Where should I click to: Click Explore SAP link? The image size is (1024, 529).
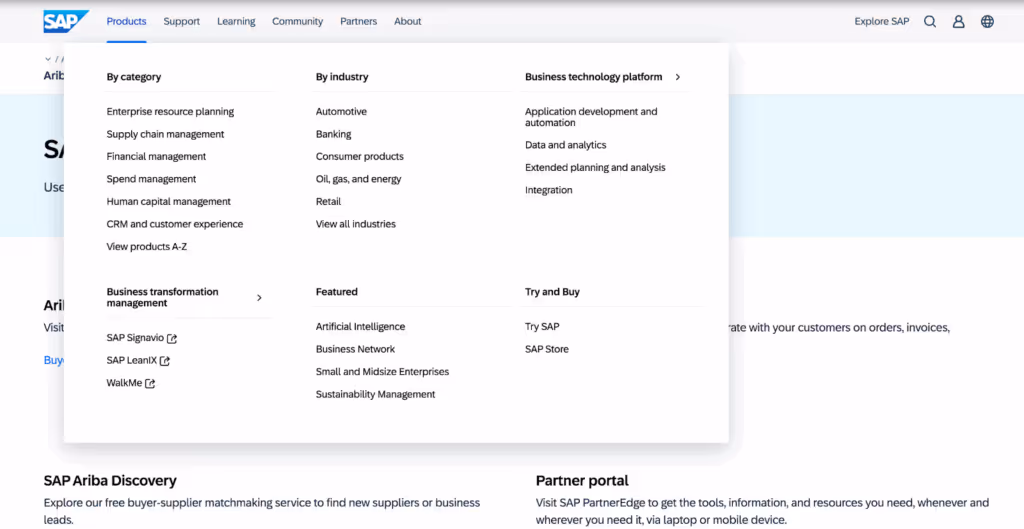tap(882, 22)
